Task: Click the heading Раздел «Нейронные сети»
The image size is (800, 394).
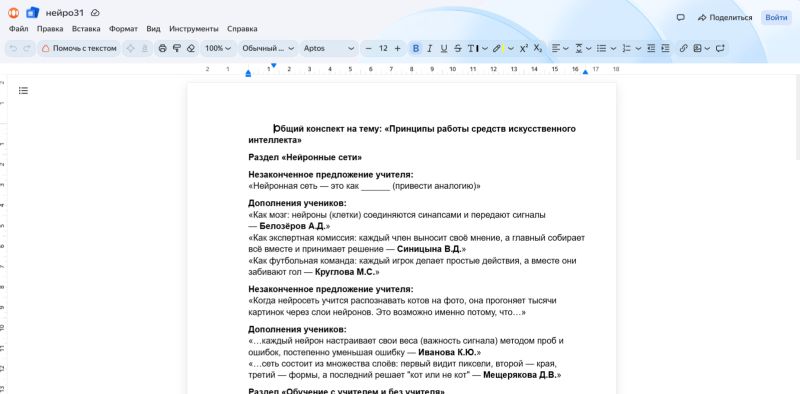Action: click(305, 157)
